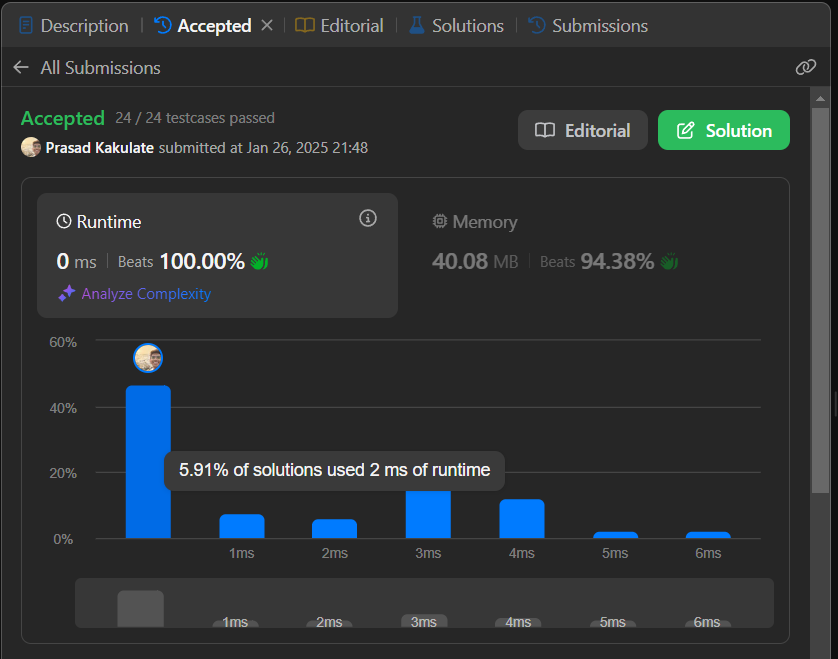Click the 2ms runtime bar
Screen dimensions: 838x659
(x=335, y=529)
